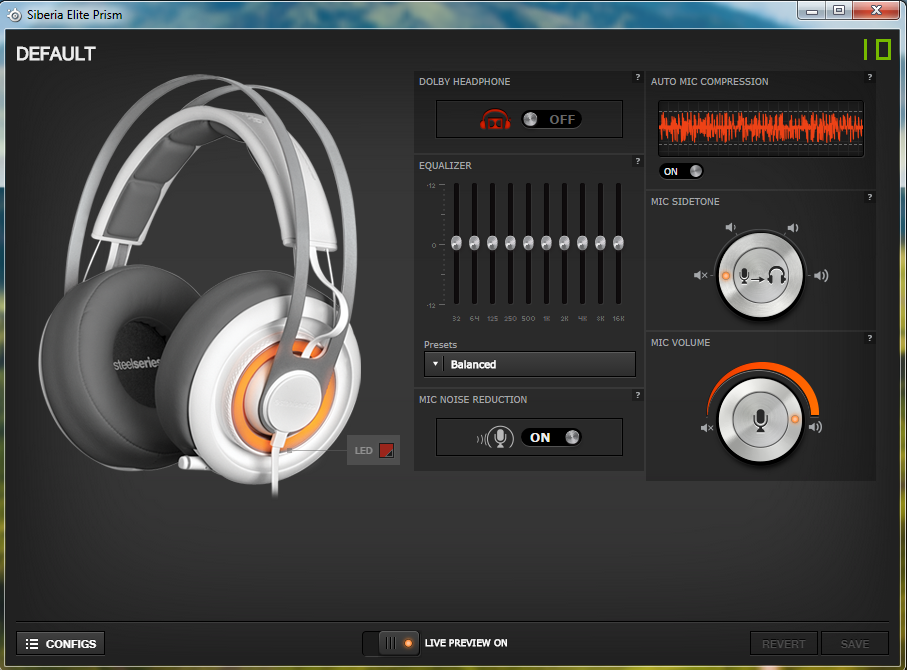907x670 pixels.
Task: Click the mic sidetone mute speaker icon
Action: click(701, 275)
